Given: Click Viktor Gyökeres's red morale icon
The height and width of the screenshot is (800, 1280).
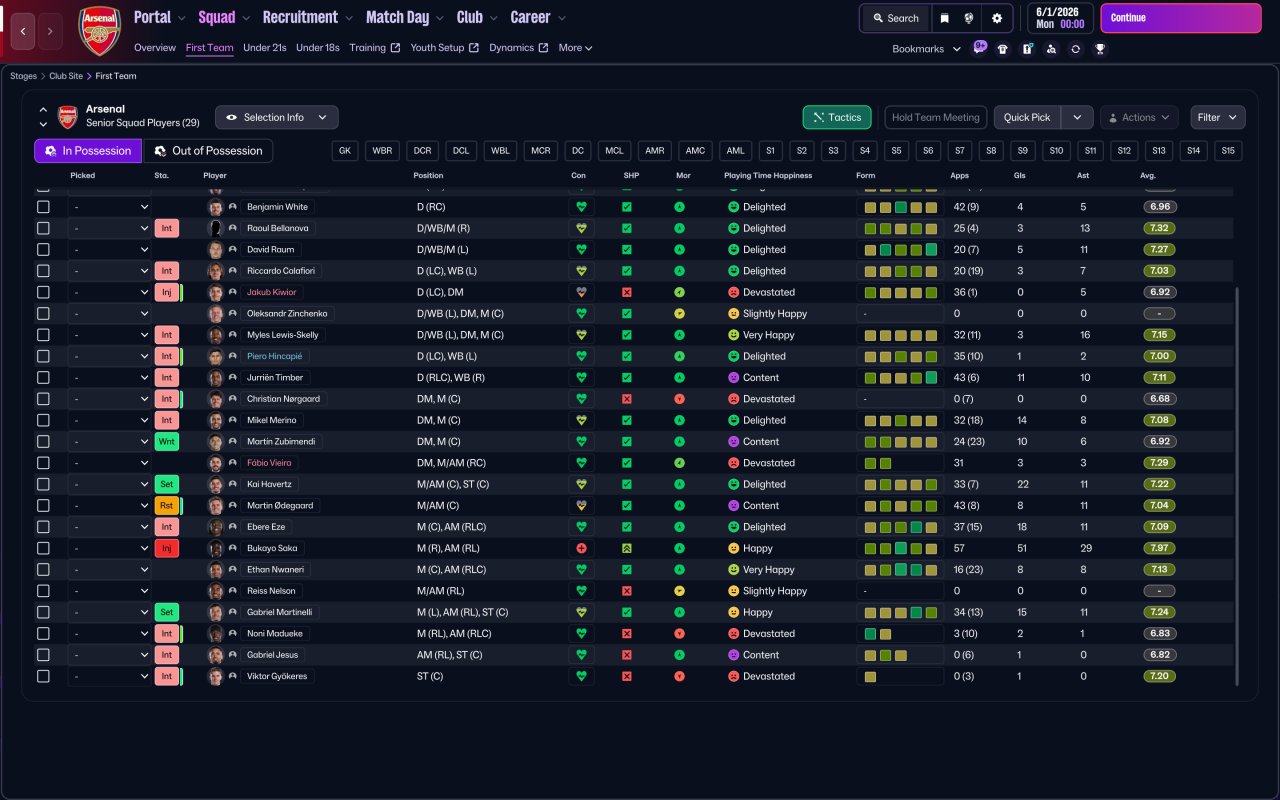Looking at the screenshot, I should [x=680, y=676].
